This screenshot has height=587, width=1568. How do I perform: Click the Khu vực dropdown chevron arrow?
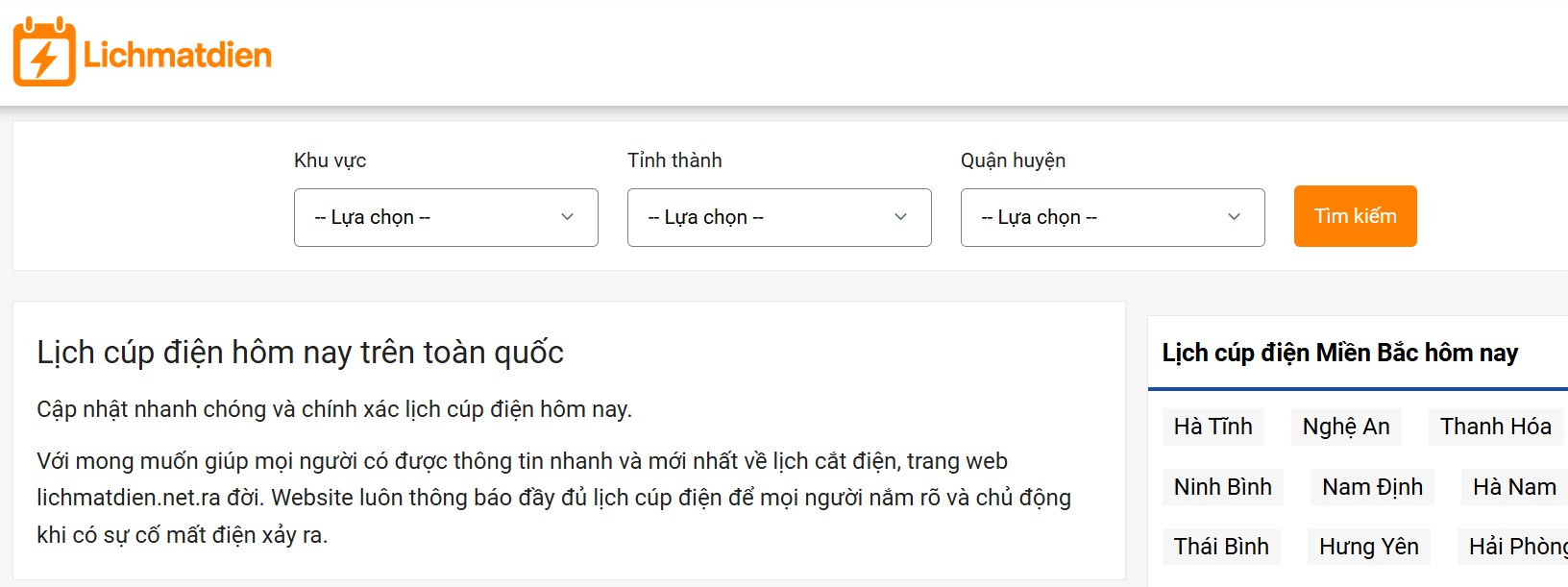(x=567, y=217)
